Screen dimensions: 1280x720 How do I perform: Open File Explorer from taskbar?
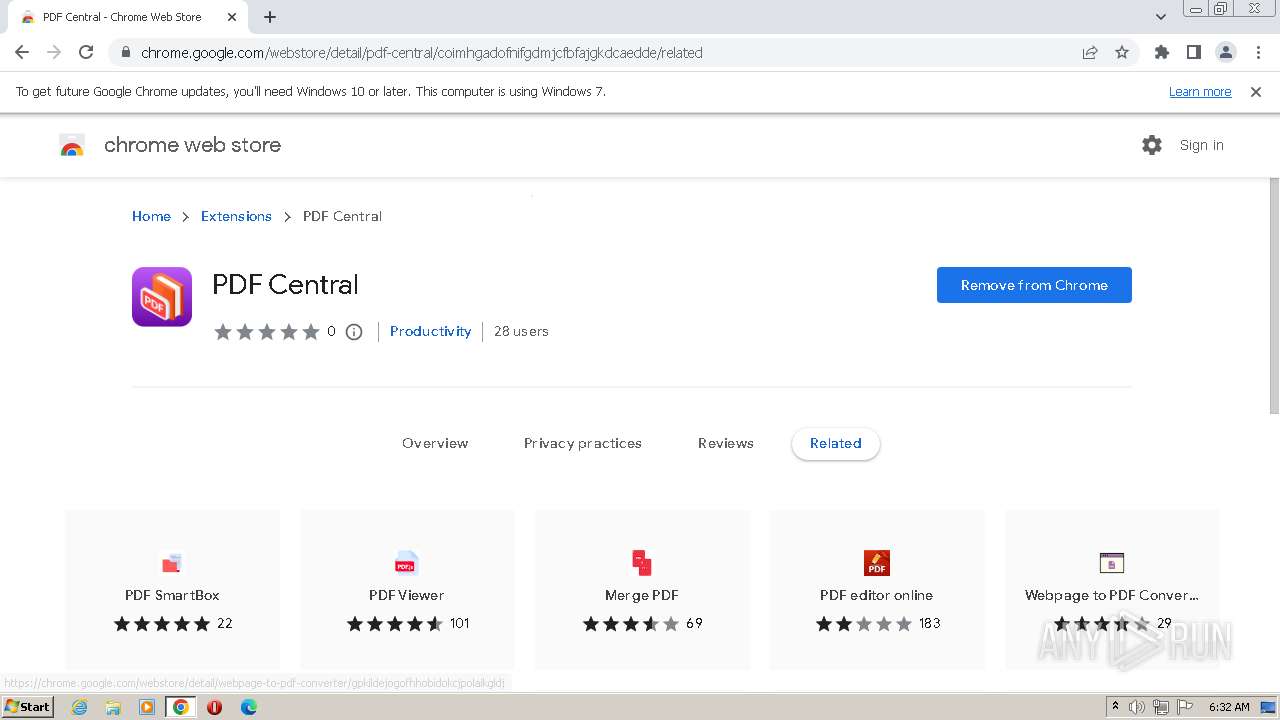[113, 707]
